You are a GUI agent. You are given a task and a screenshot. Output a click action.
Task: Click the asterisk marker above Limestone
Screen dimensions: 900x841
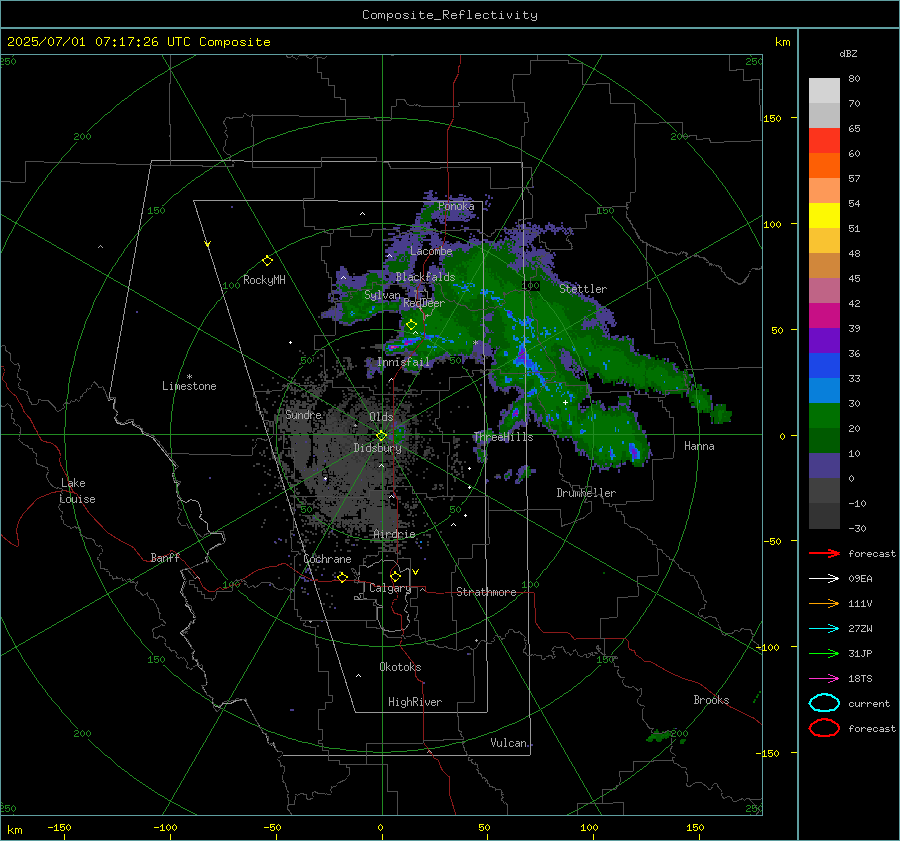tap(189, 377)
